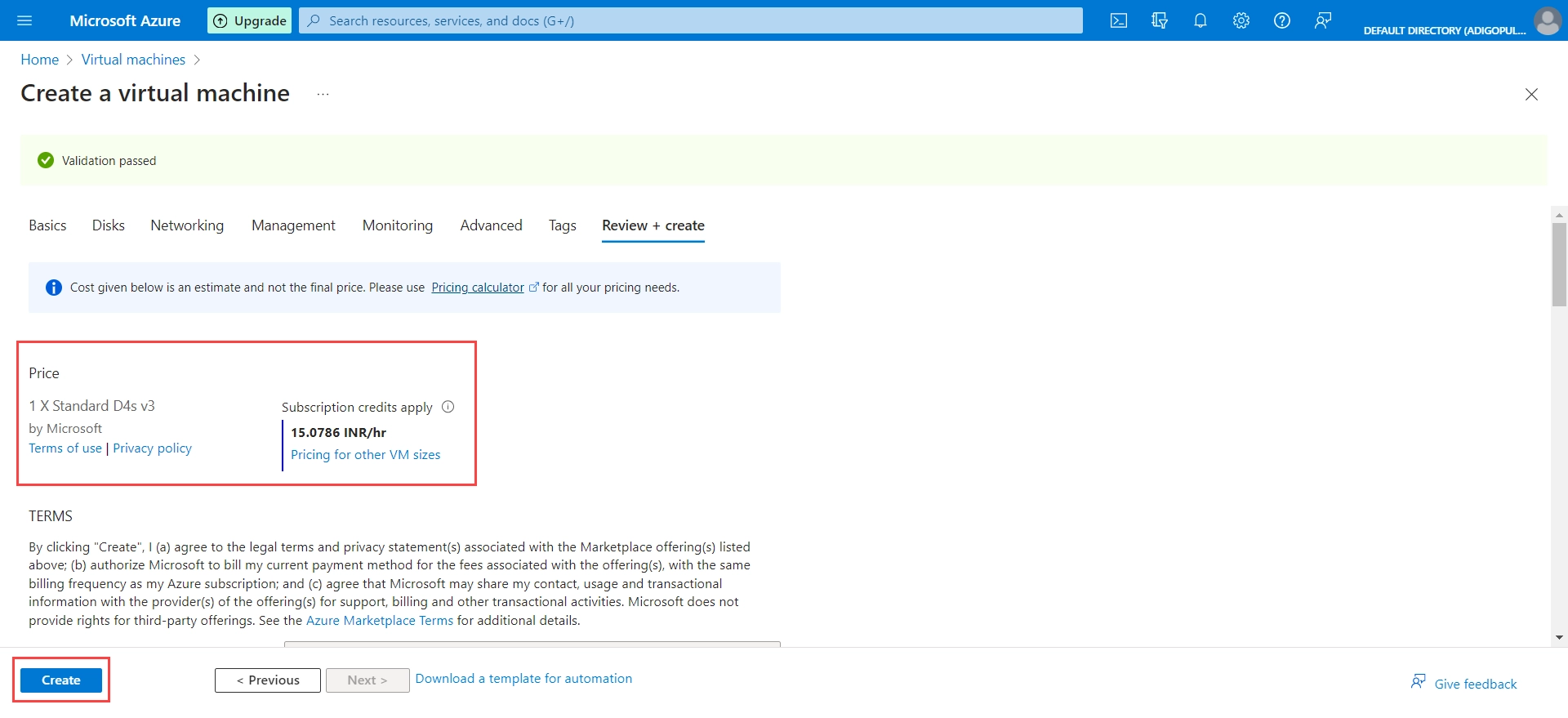Click the breadcrumb chevron after Virtual machines
The width and height of the screenshot is (1568, 718).
click(197, 60)
